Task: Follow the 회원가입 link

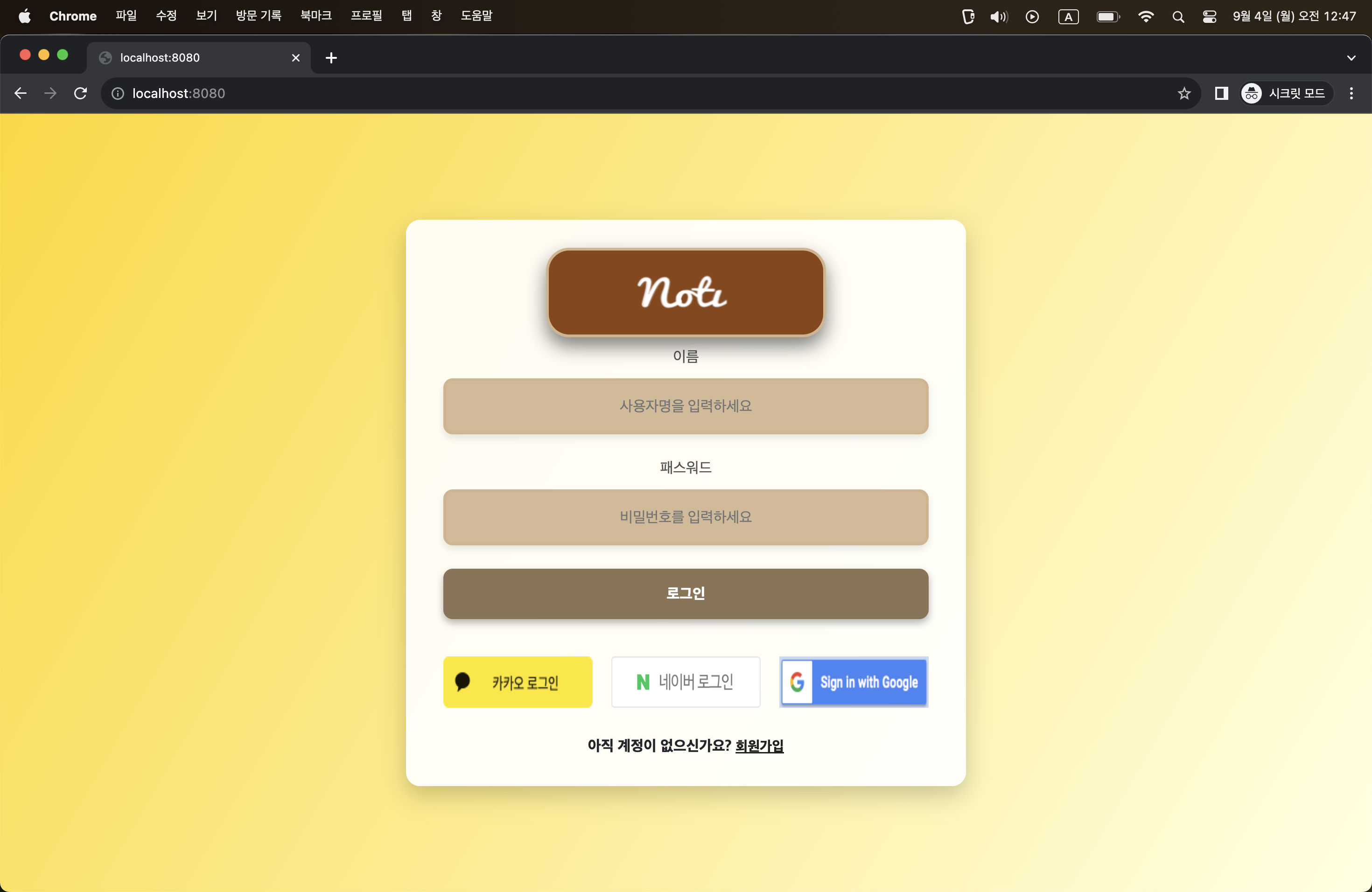Action: (x=759, y=746)
